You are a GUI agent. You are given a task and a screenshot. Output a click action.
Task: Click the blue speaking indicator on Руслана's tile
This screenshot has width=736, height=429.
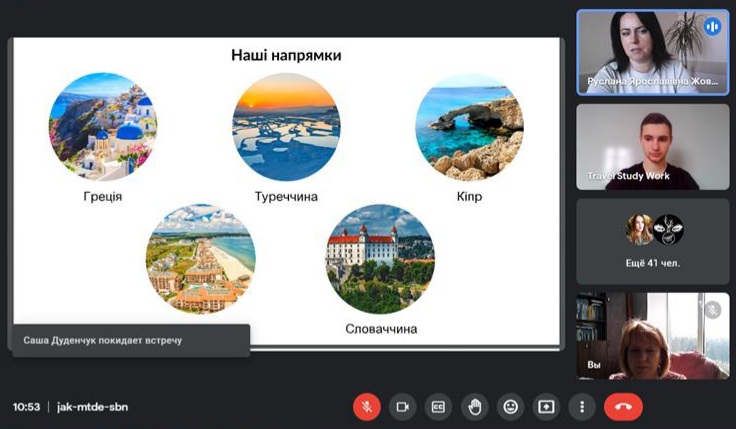[713, 27]
